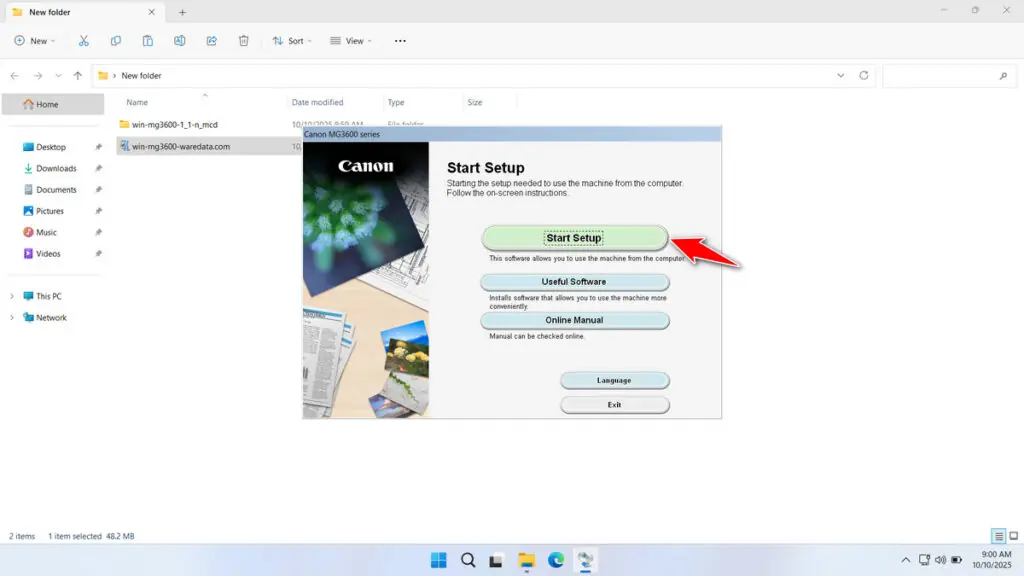The image size is (1024, 576).
Task: Click the Start Setup button
Action: [574, 238]
